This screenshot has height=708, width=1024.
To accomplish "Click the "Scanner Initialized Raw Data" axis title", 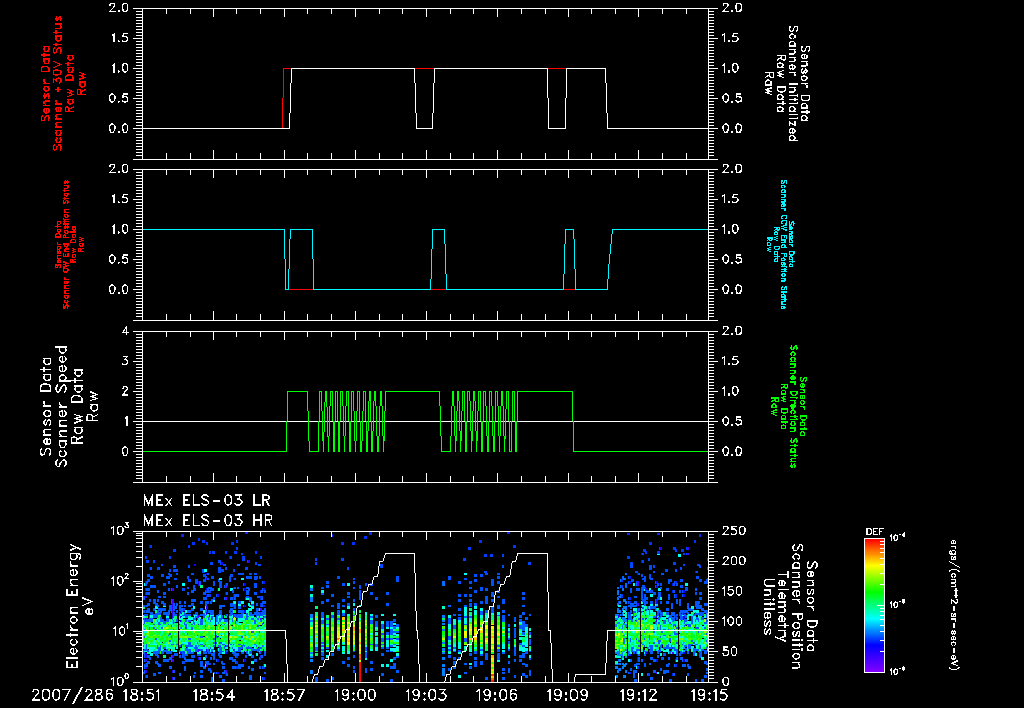I will coord(786,84).
